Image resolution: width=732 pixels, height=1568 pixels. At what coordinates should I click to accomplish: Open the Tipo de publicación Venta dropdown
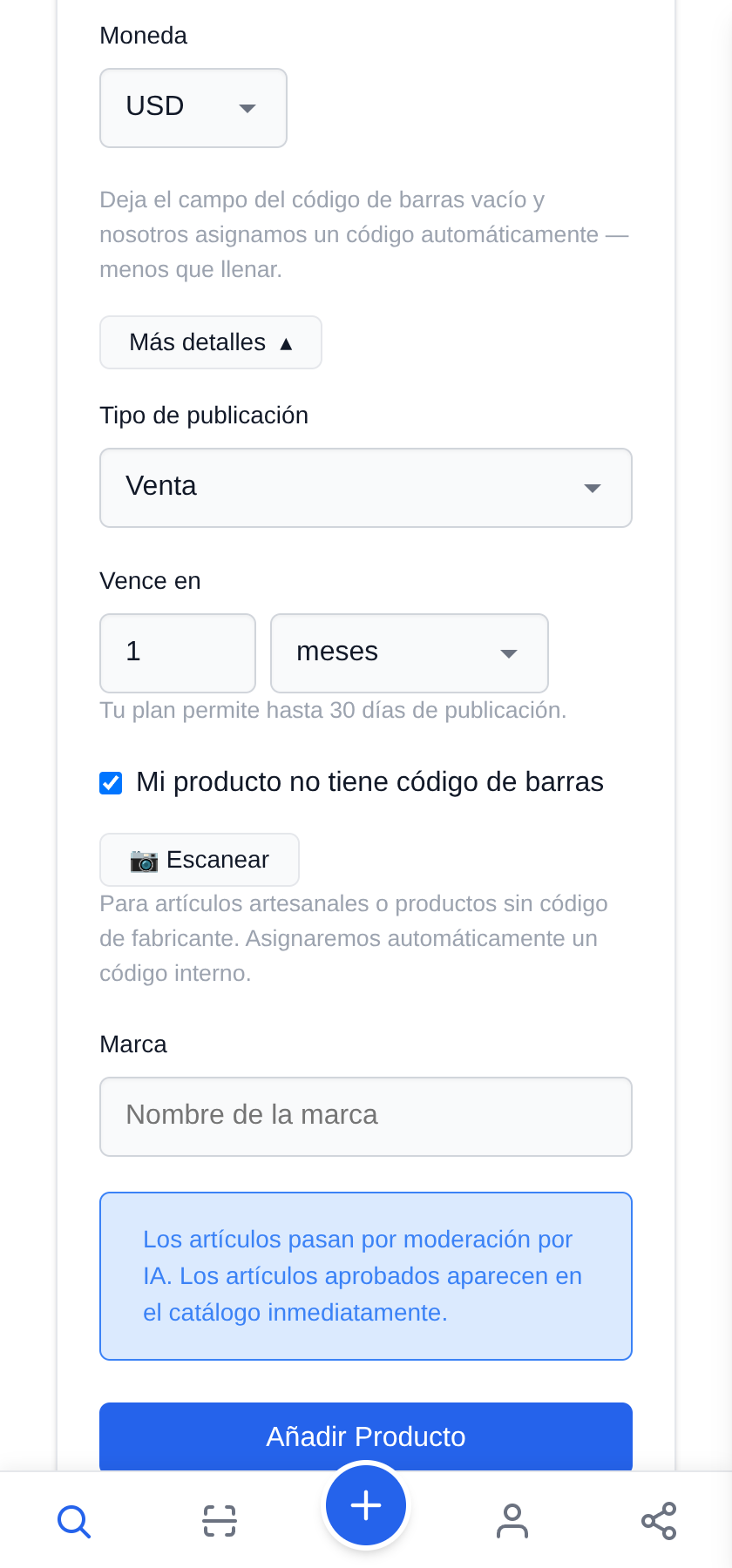point(366,488)
